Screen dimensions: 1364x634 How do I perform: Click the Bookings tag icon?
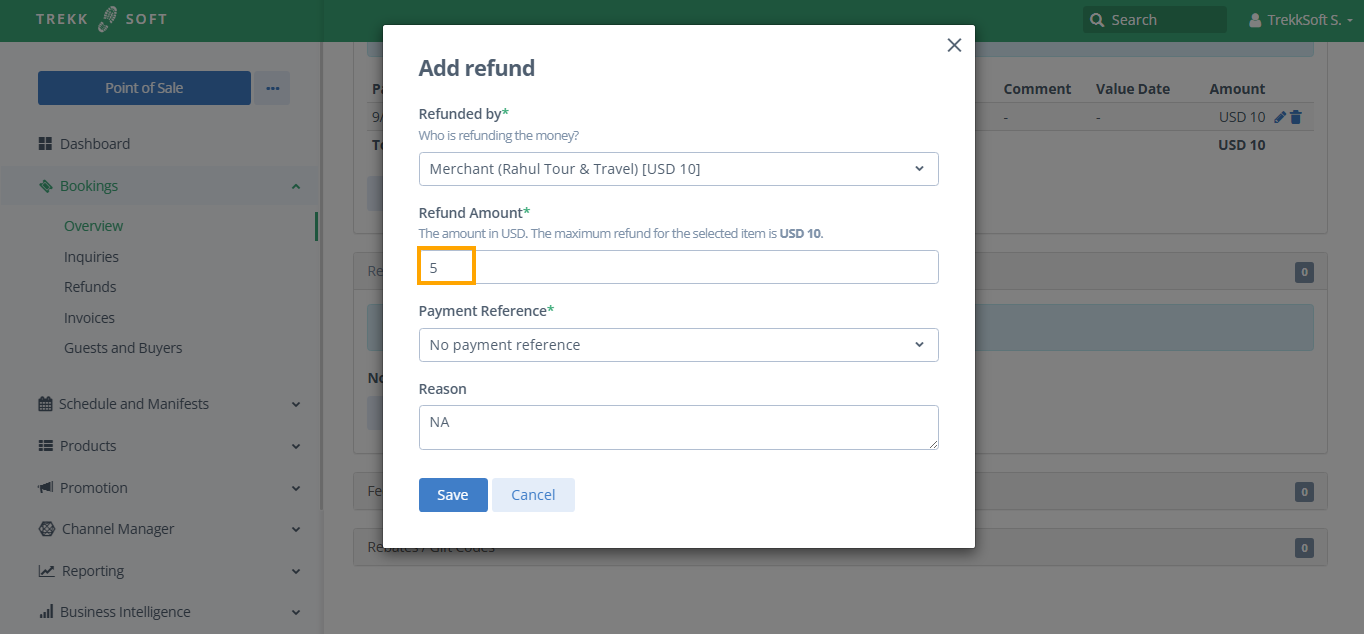[x=45, y=186]
